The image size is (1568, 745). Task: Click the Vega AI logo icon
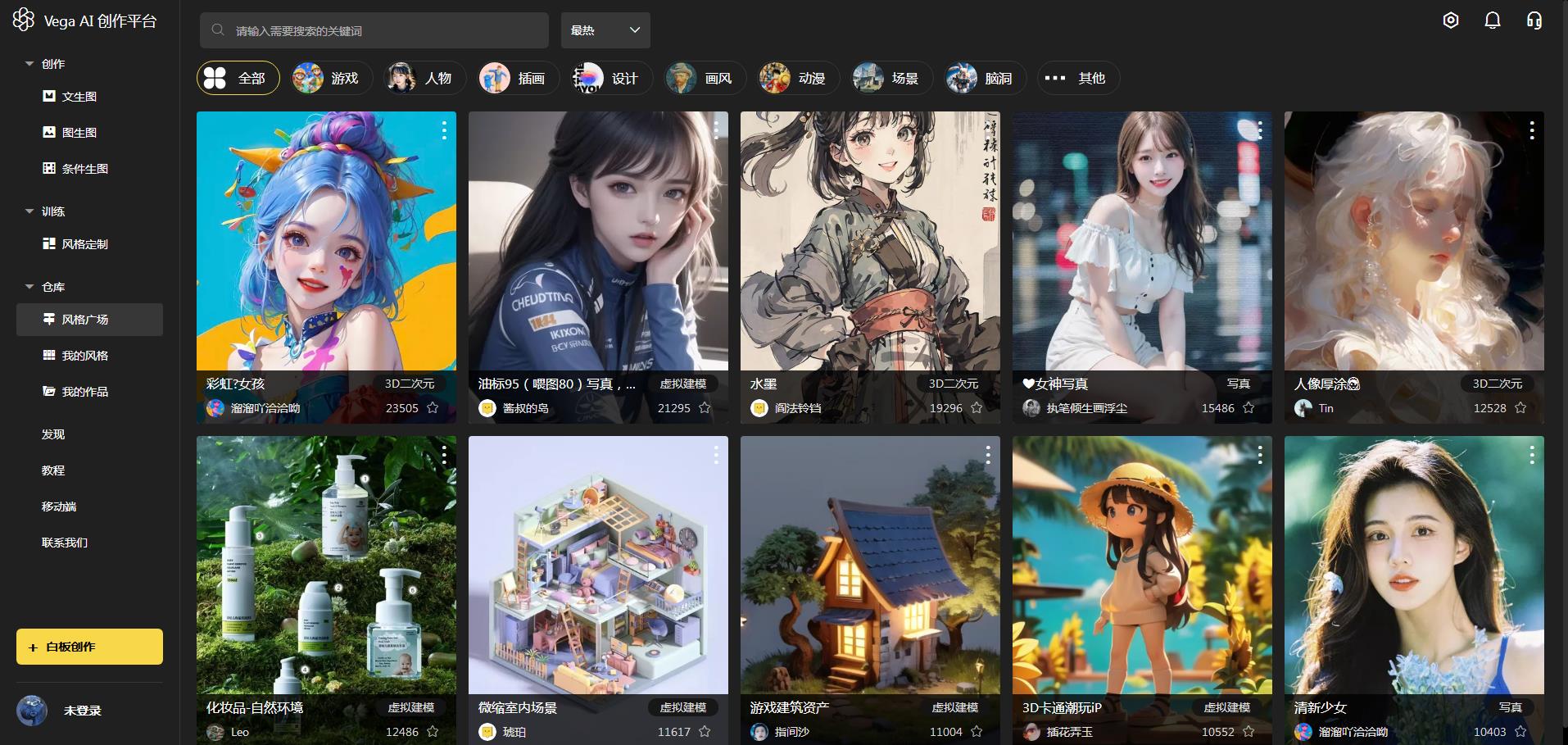coord(23,20)
